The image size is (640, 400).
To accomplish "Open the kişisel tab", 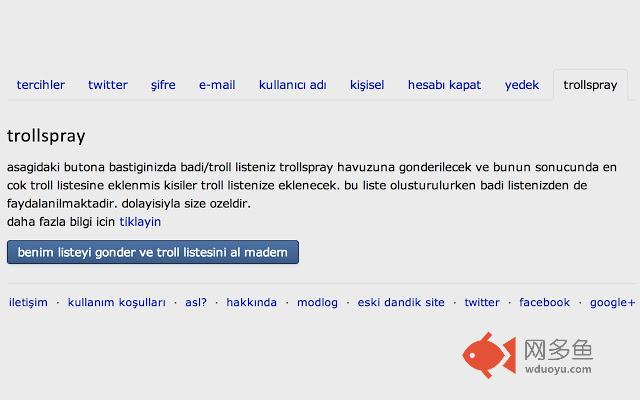I will click(x=367, y=85).
